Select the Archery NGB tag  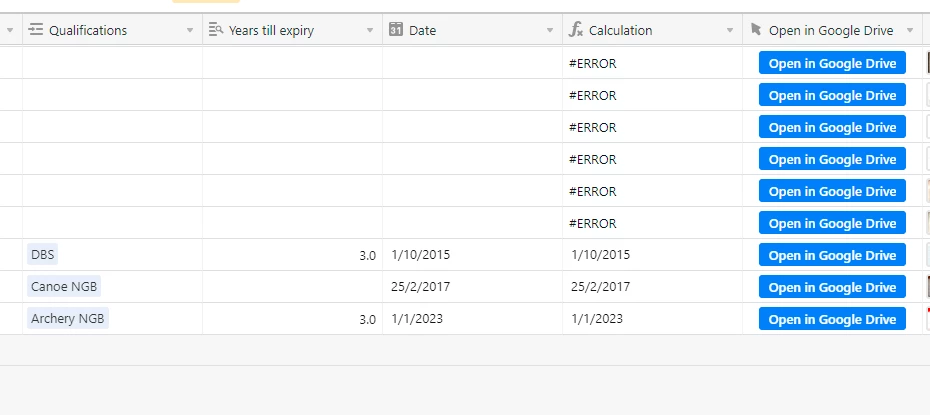tap(67, 319)
